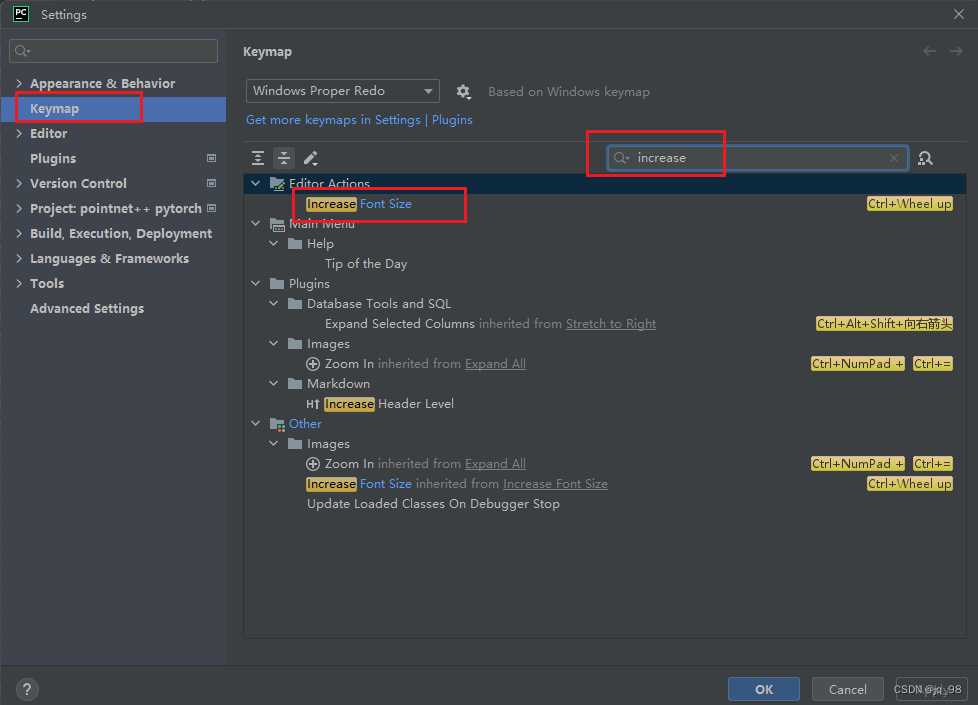Expand the Tools settings section
Screen dimensions: 978x705
[19, 283]
